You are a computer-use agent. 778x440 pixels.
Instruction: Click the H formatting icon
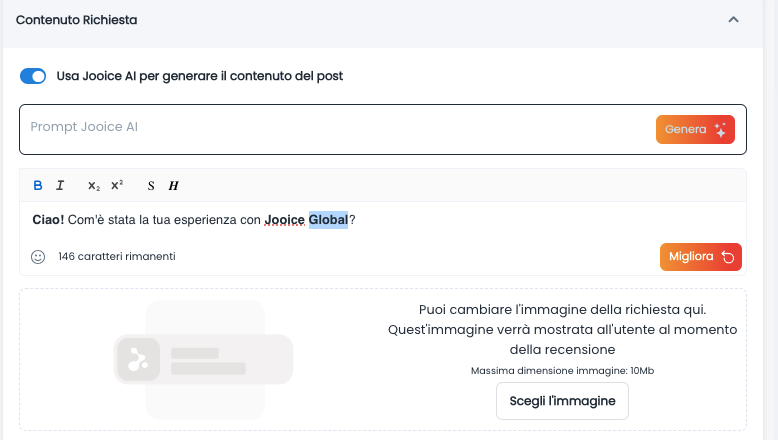[x=173, y=186]
